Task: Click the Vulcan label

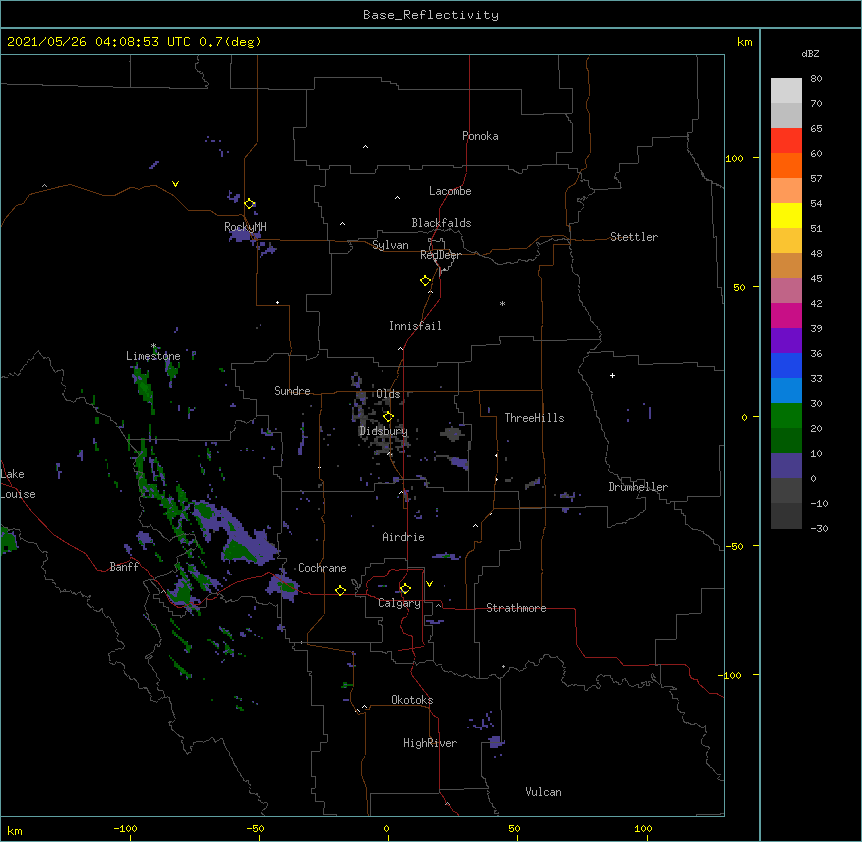Action: pyautogui.click(x=543, y=792)
